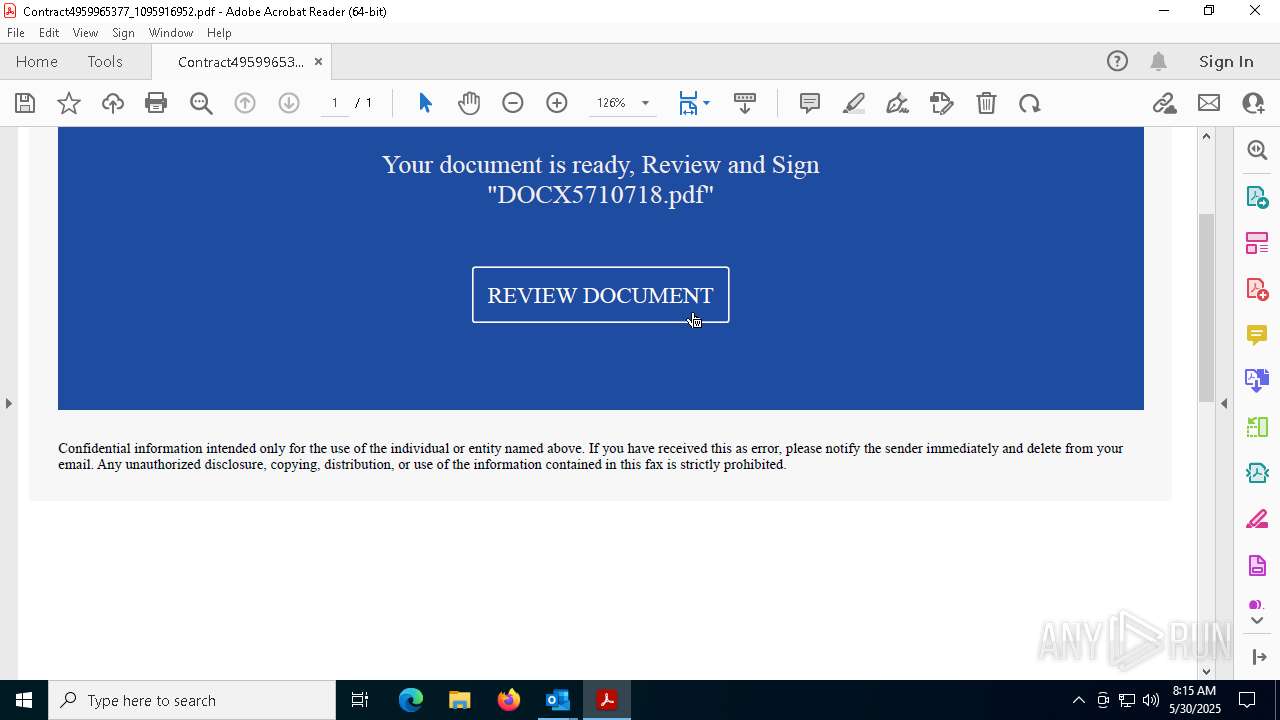Screen dimensions: 1280x720
Task: Open the Edit menu
Action: 49,33
